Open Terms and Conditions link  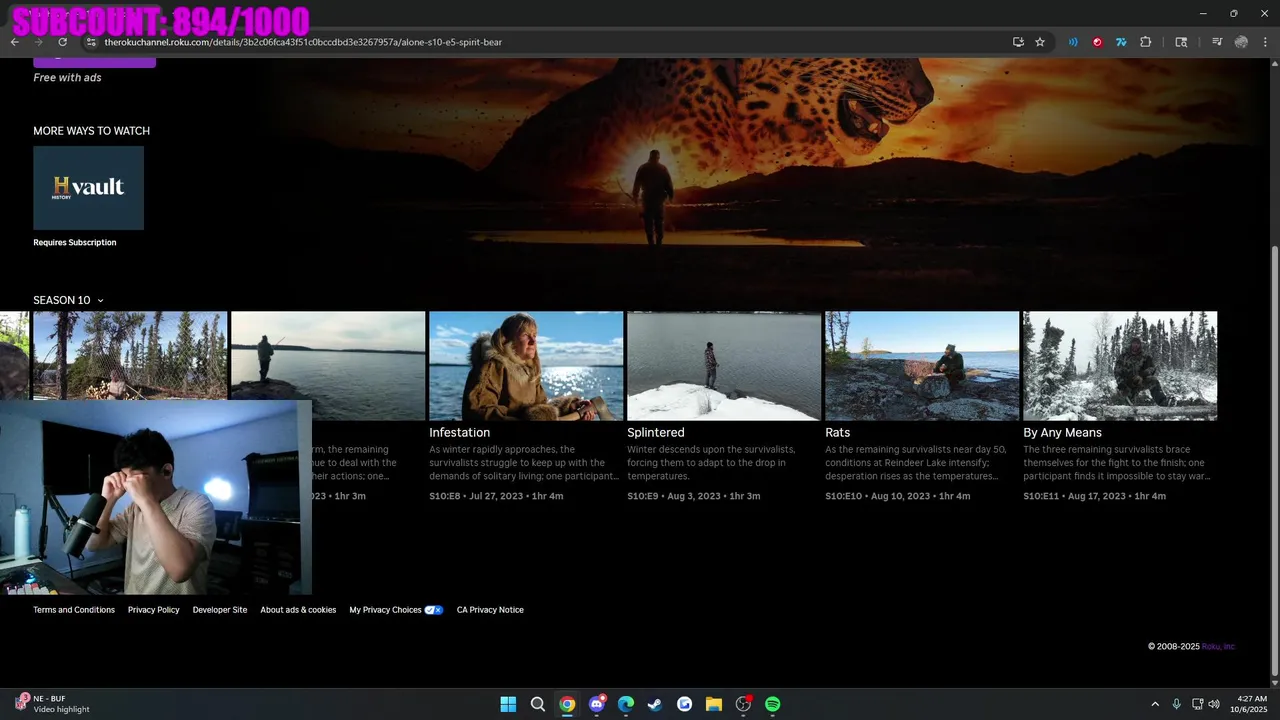pyautogui.click(x=74, y=610)
